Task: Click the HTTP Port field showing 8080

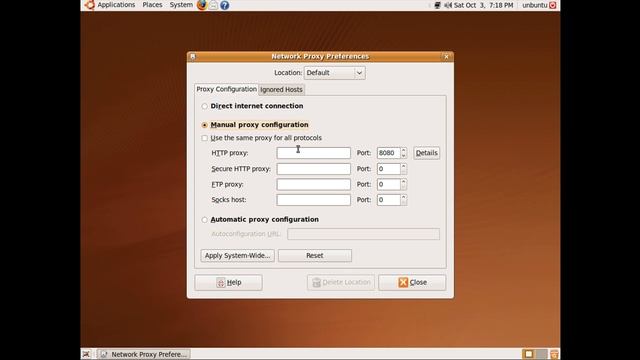Action: (x=388, y=153)
